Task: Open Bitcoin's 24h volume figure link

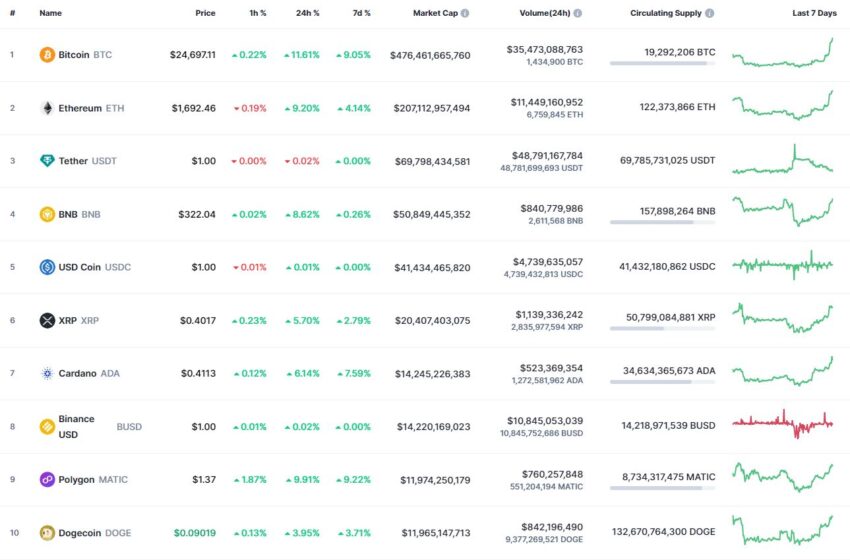Action: tap(545, 49)
